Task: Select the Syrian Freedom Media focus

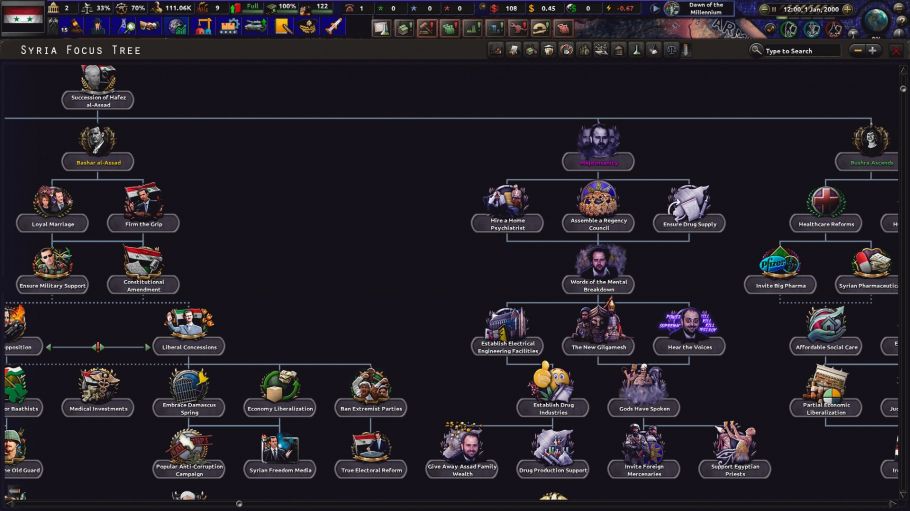Action: (x=280, y=470)
